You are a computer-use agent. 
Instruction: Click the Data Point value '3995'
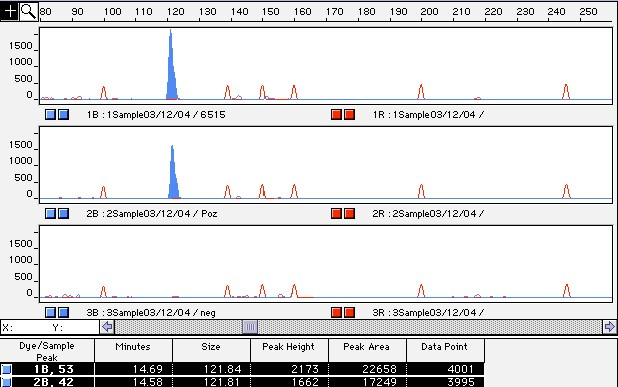[461, 382]
